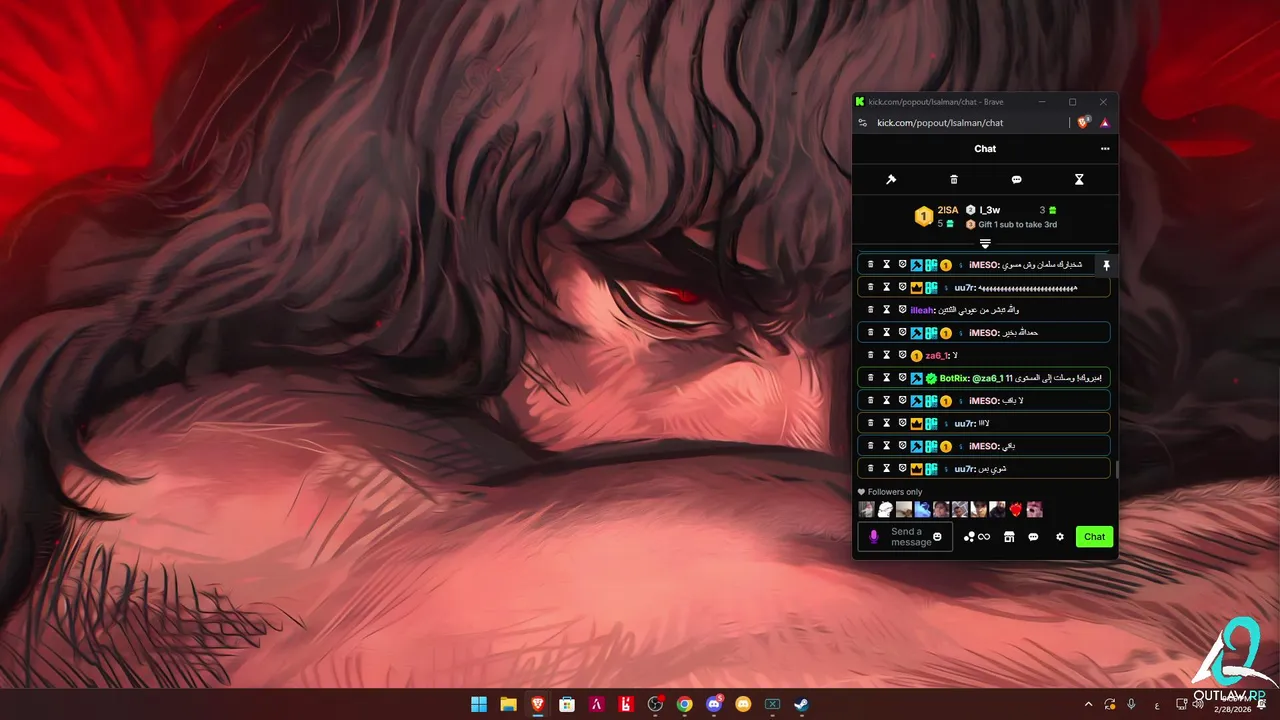Open the three-dots Chat options menu
1280x720 pixels.
[1105, 149]
